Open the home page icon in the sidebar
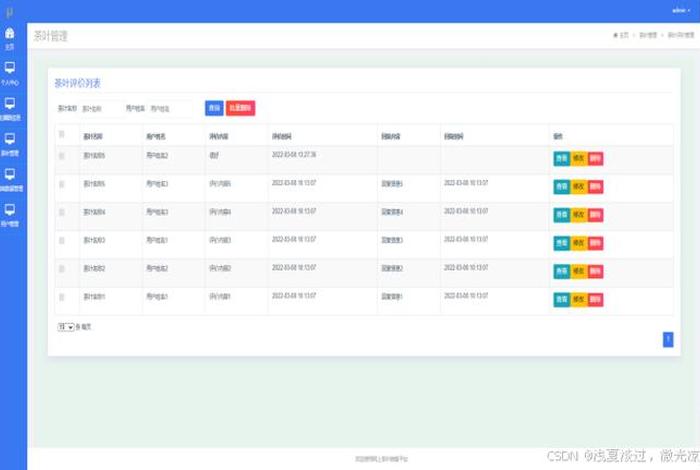 coord(9,33)
